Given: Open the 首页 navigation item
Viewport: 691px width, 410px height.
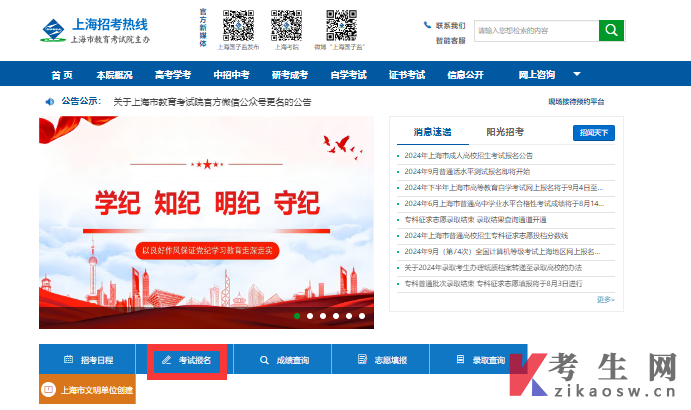Looking at the screenshot, I should click(x=62, y=75).
